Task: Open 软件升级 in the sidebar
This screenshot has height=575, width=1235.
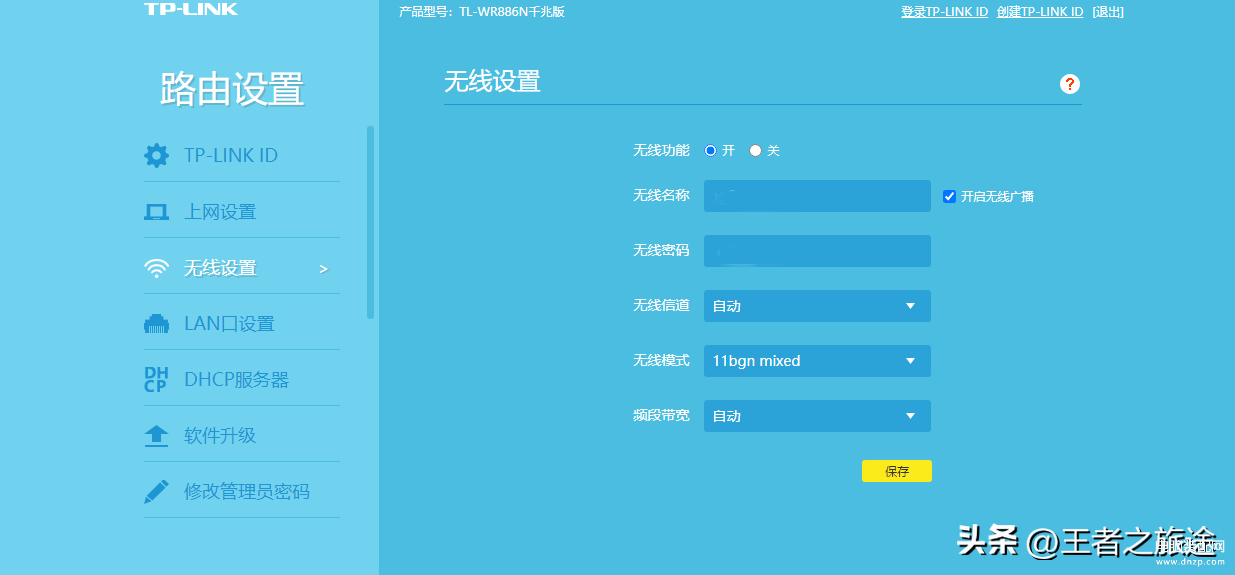Action: pos(220,436)
